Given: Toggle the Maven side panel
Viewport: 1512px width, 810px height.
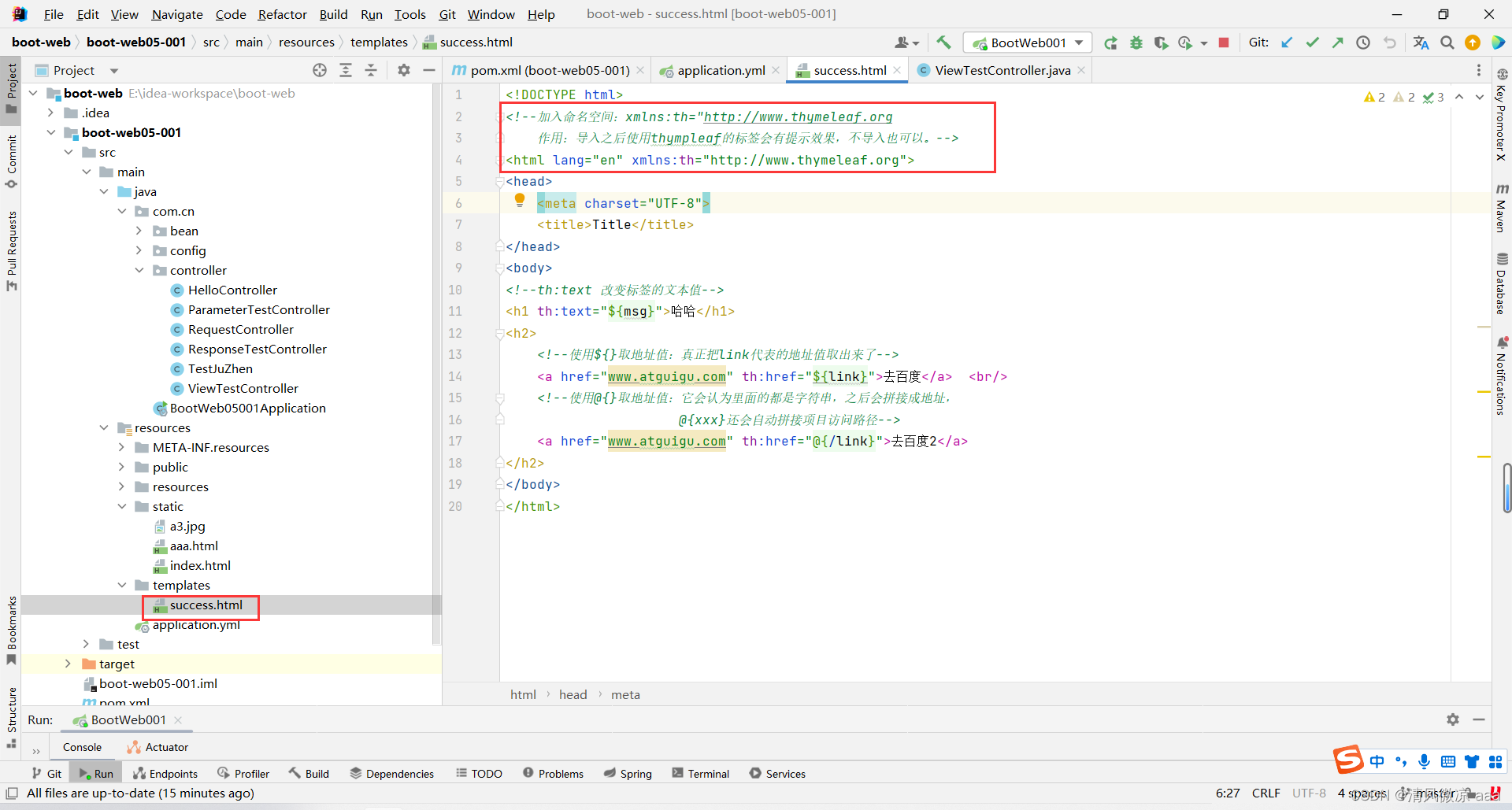Looking at the screenshot, I should 1502,208.
